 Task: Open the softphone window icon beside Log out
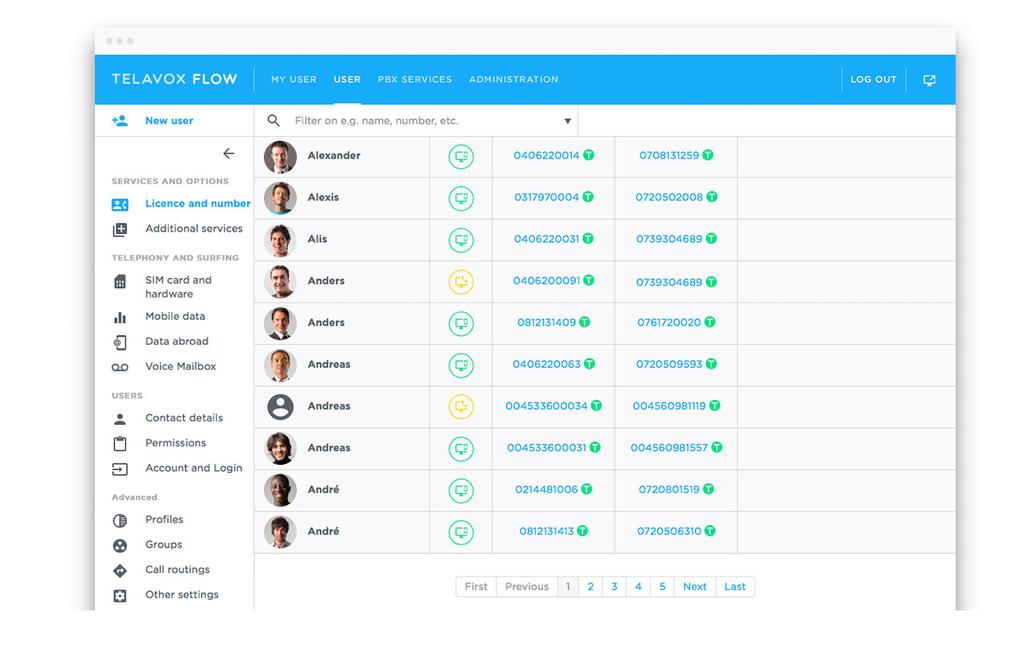tap(929, 80)
